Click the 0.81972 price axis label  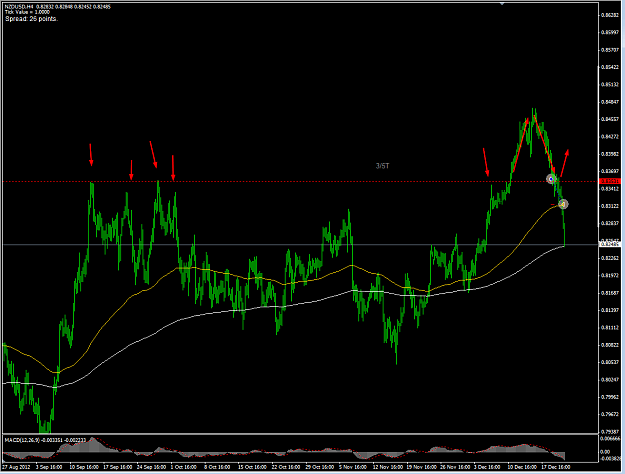[x=610, y=275]
